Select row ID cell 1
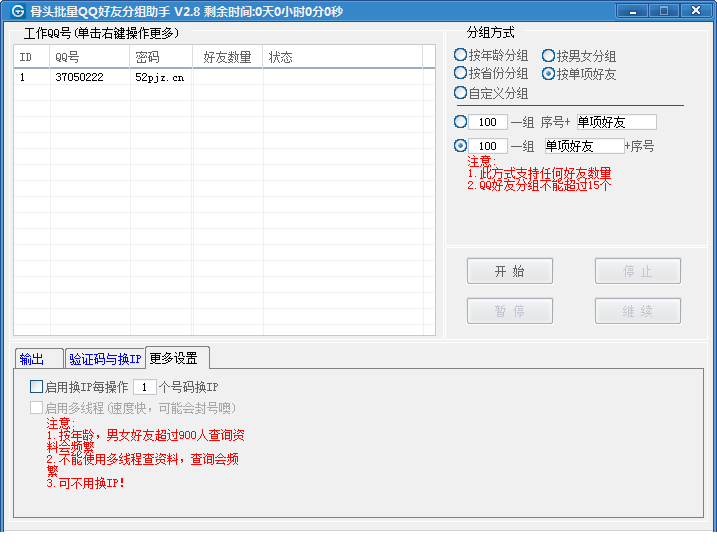This screenshot has width=717, height=555. click(32, 77)
